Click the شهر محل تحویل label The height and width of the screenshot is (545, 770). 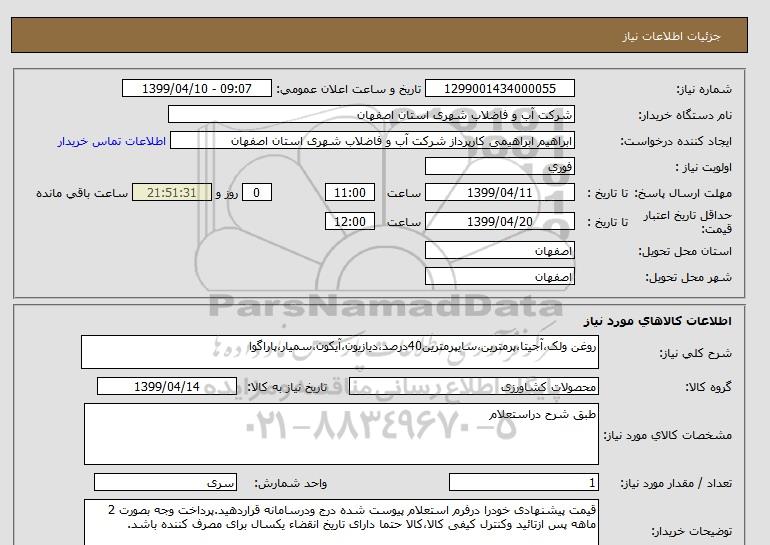tap(688, 277)
